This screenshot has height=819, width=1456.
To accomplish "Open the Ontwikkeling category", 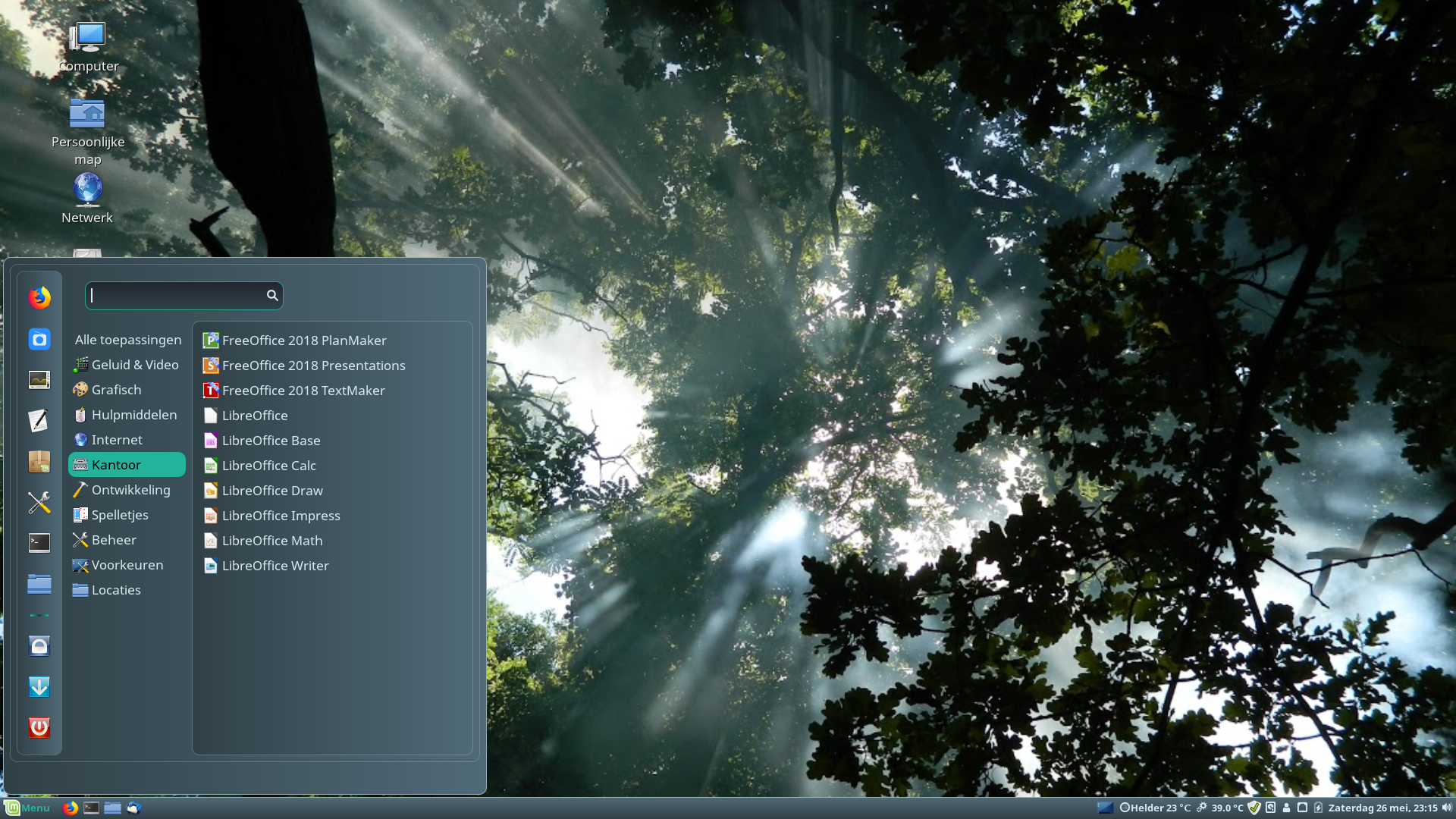I will coord(127,490).
